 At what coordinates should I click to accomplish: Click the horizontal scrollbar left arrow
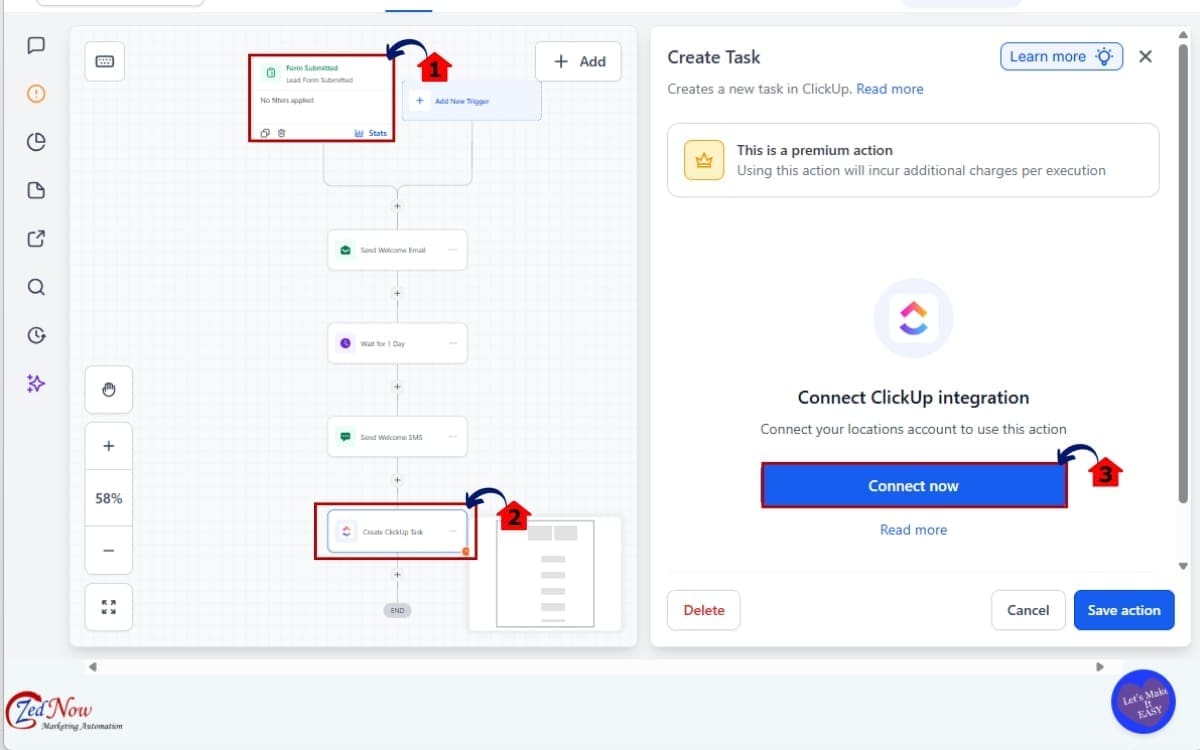tap(92, 667)
